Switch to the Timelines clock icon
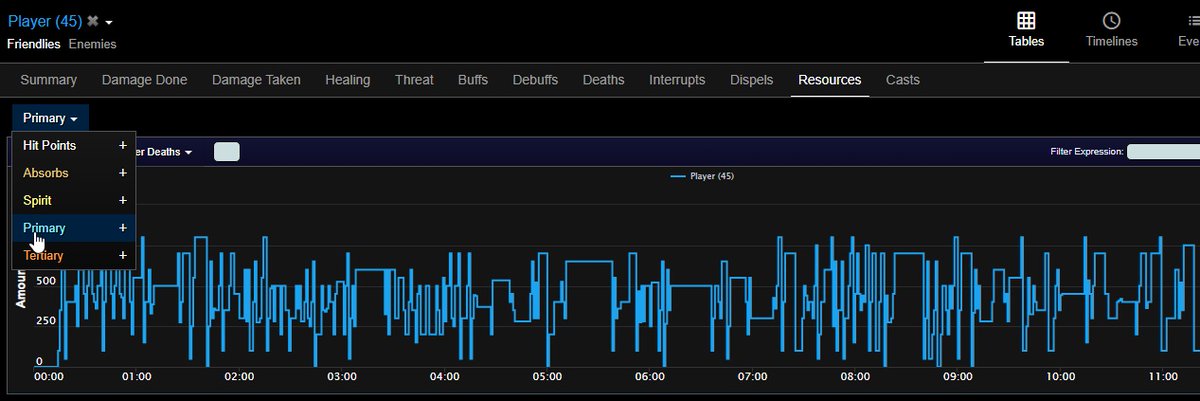The height and width of the screenshot is (401, 1200). point(1111,20)
